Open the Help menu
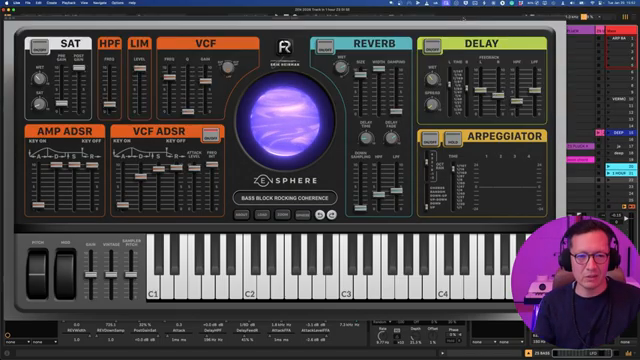Image resolution: width=640 pixels, height=360 pixels. 132,3
